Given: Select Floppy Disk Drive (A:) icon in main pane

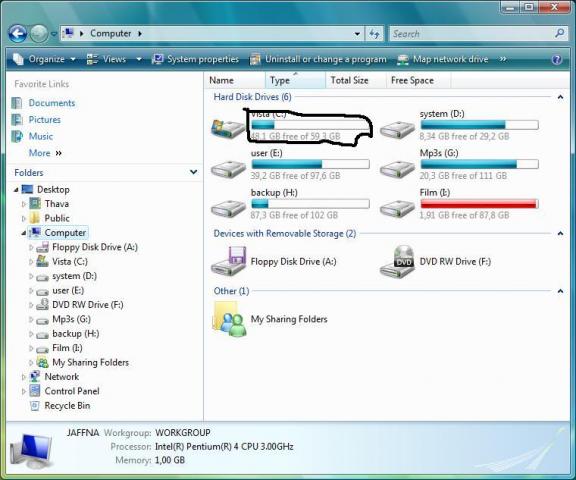Looking at the screenshot, I should 228,261.
